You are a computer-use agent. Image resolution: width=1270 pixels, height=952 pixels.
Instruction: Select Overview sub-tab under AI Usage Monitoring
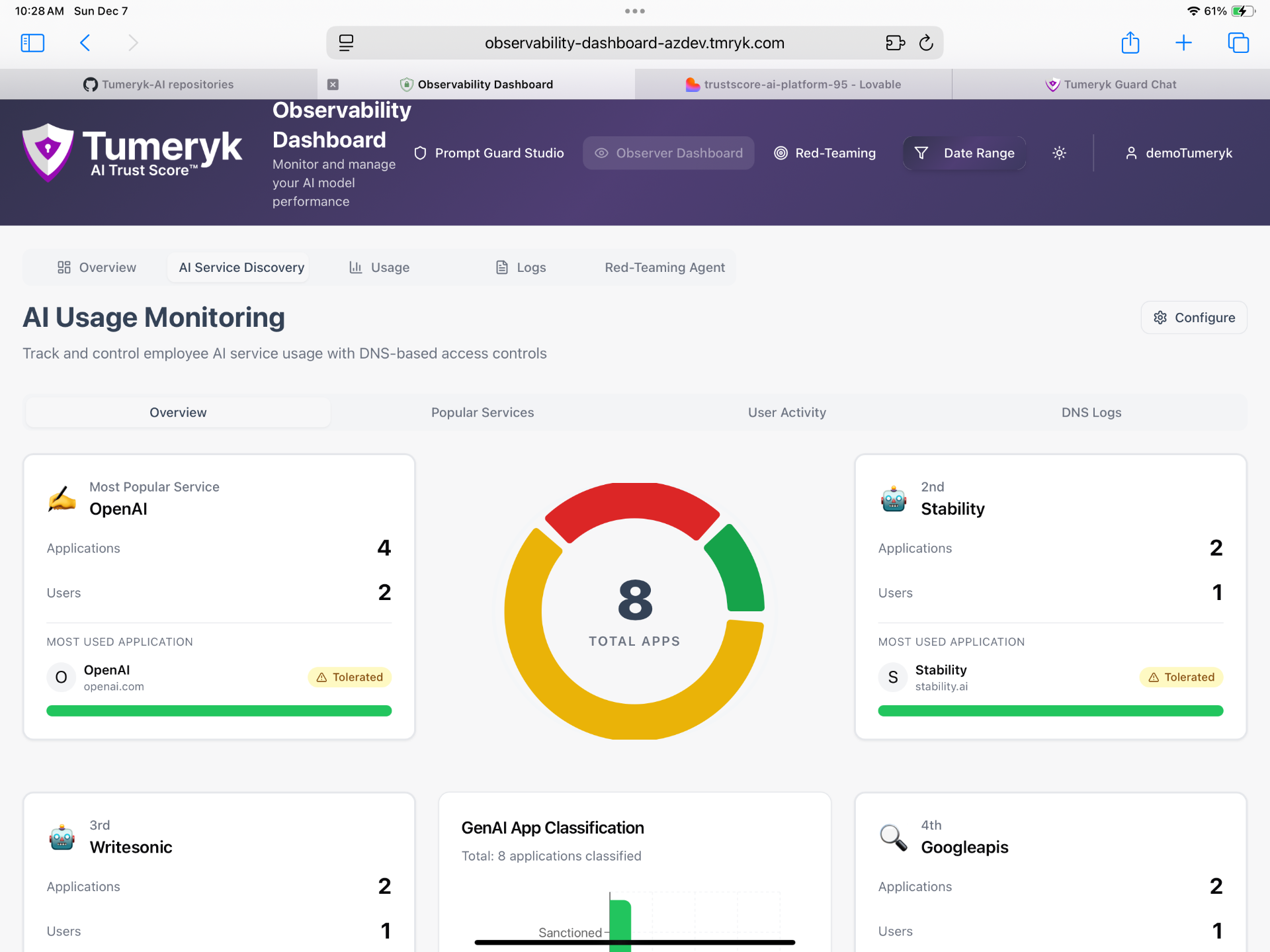point(178,412)
